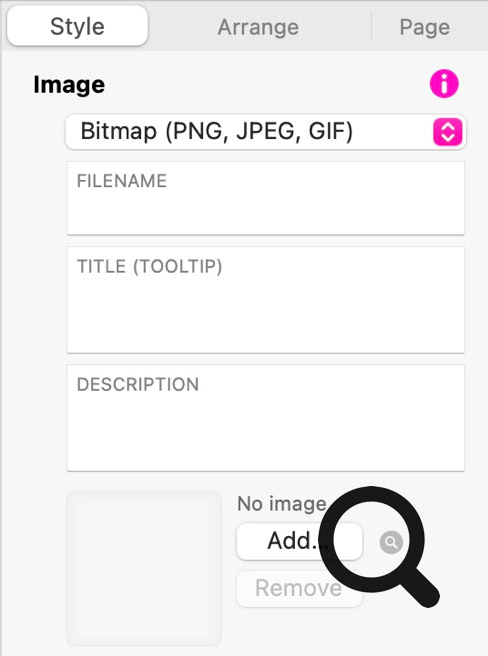This screenshot has height=656, width=488.
Task: Click the bold Image section heading
Action: click(69, 85)
